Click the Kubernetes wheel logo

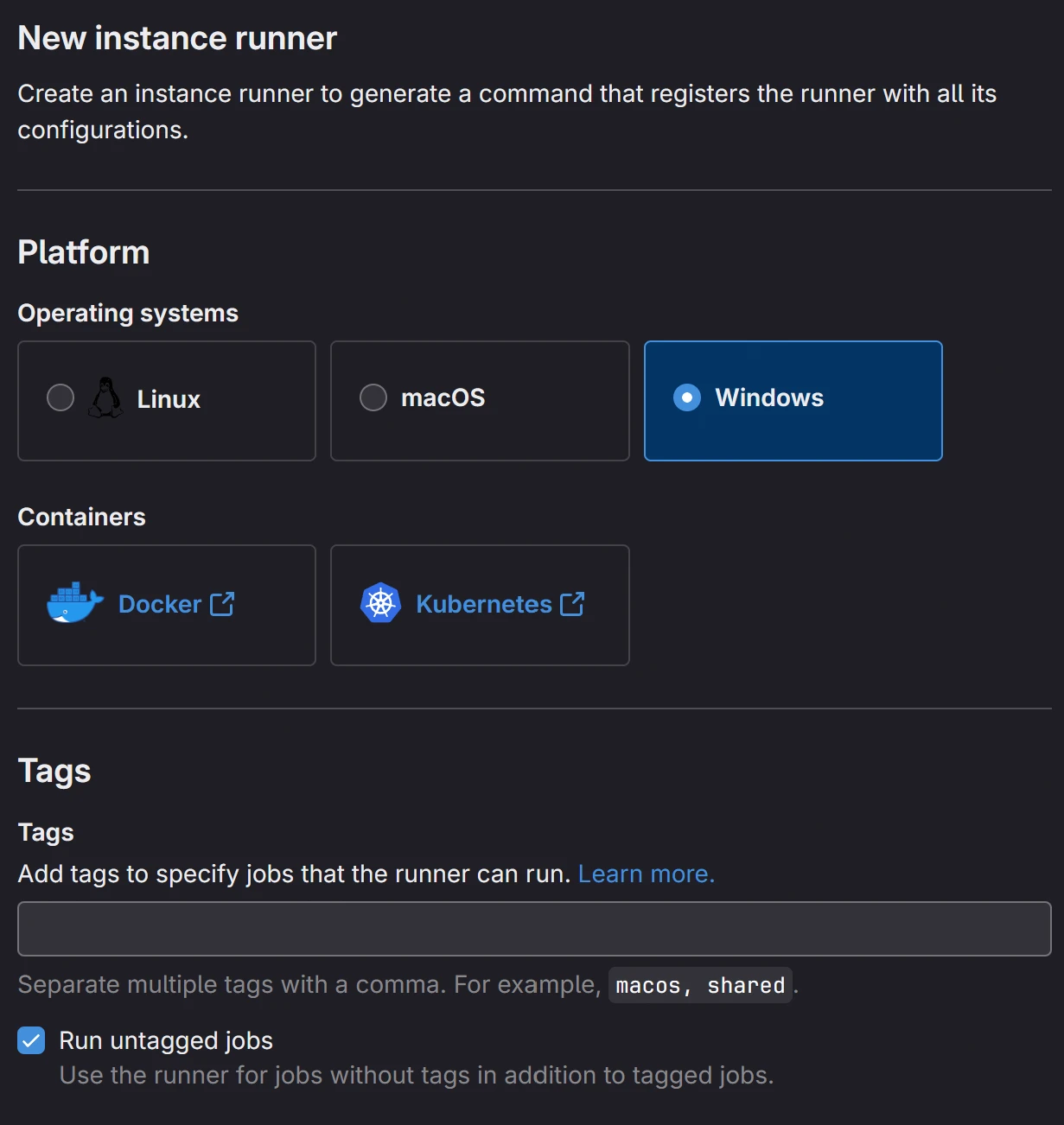click(380, 603)
